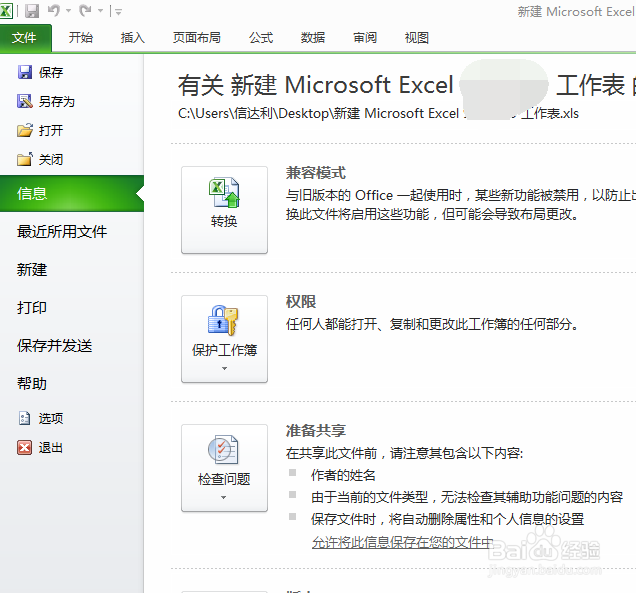
Task: Open the Customize Quick Access Toolbar dropdown
Action: pyautogui.click(x=118, y=12)
